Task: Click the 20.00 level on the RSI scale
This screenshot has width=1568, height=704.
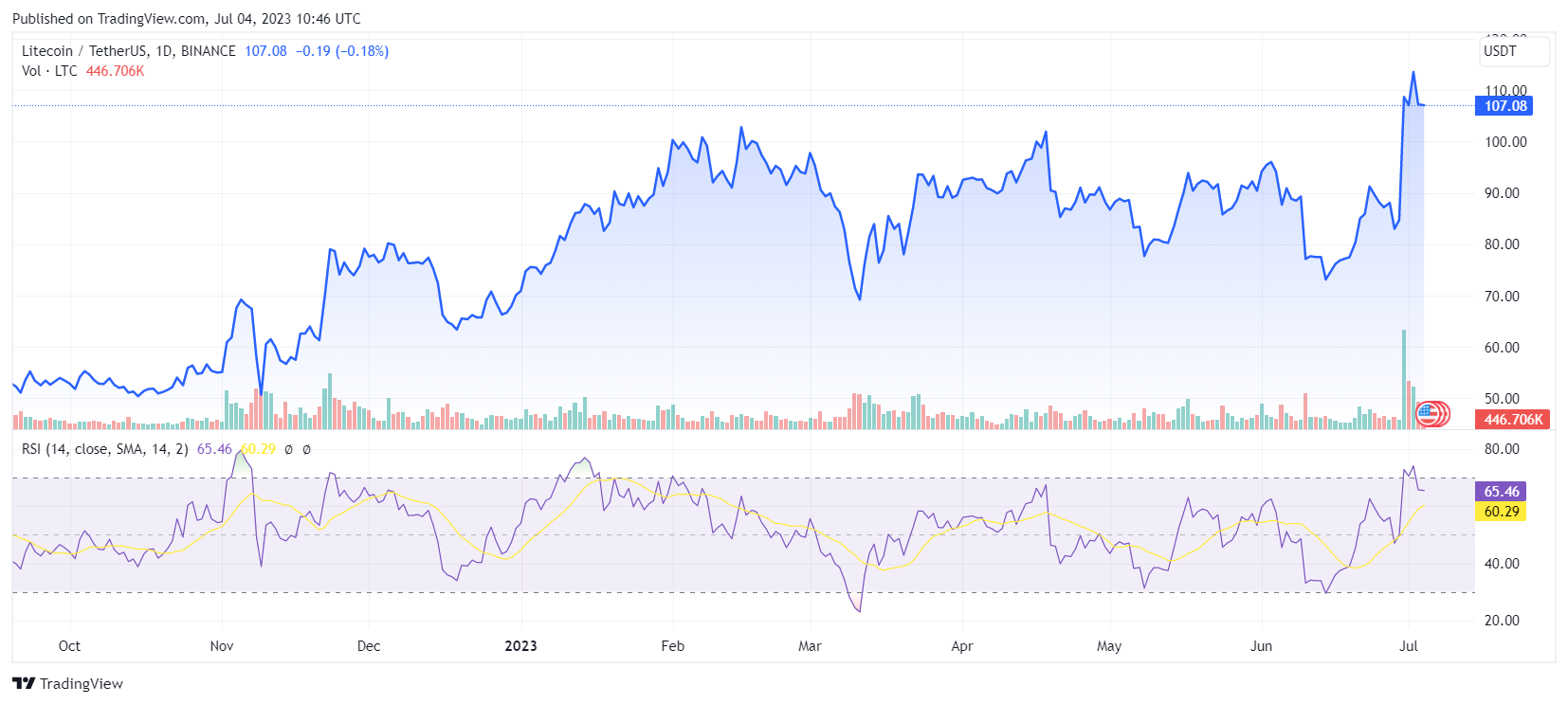Action: [1502, 621]
